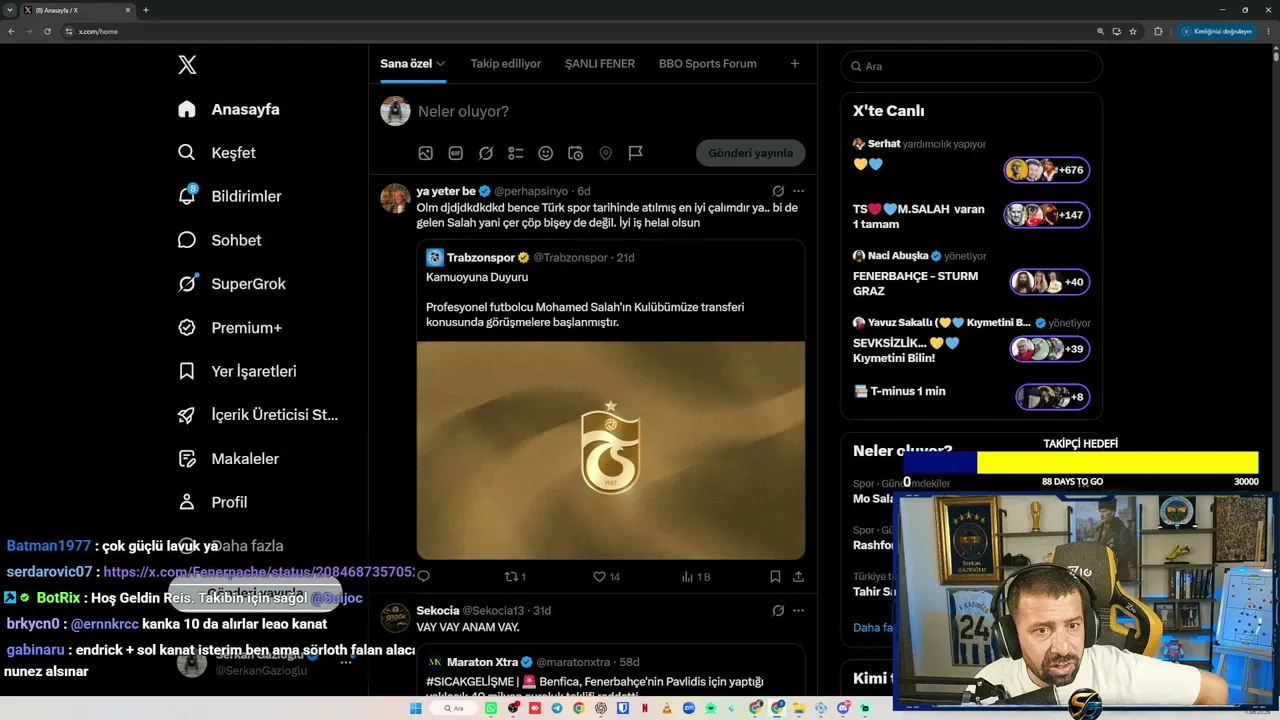Use Grok in the post composer

coord(486,153)
